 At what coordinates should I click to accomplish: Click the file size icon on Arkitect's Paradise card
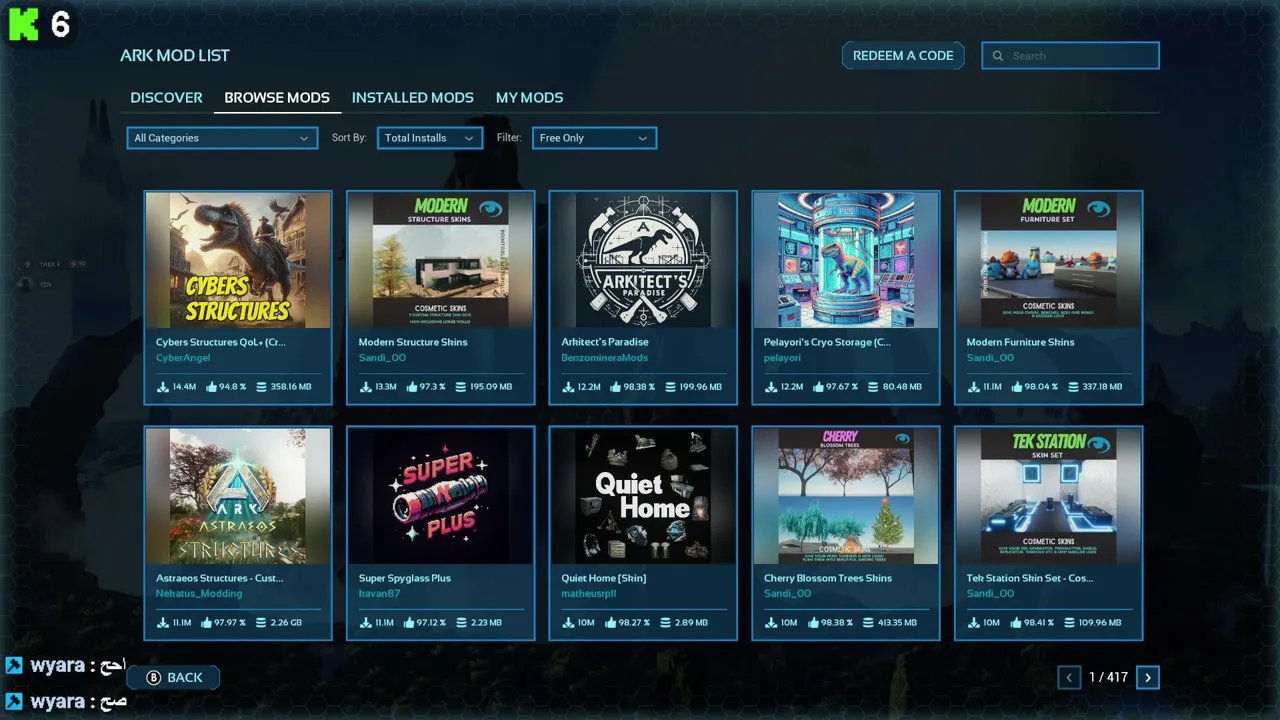669,387
